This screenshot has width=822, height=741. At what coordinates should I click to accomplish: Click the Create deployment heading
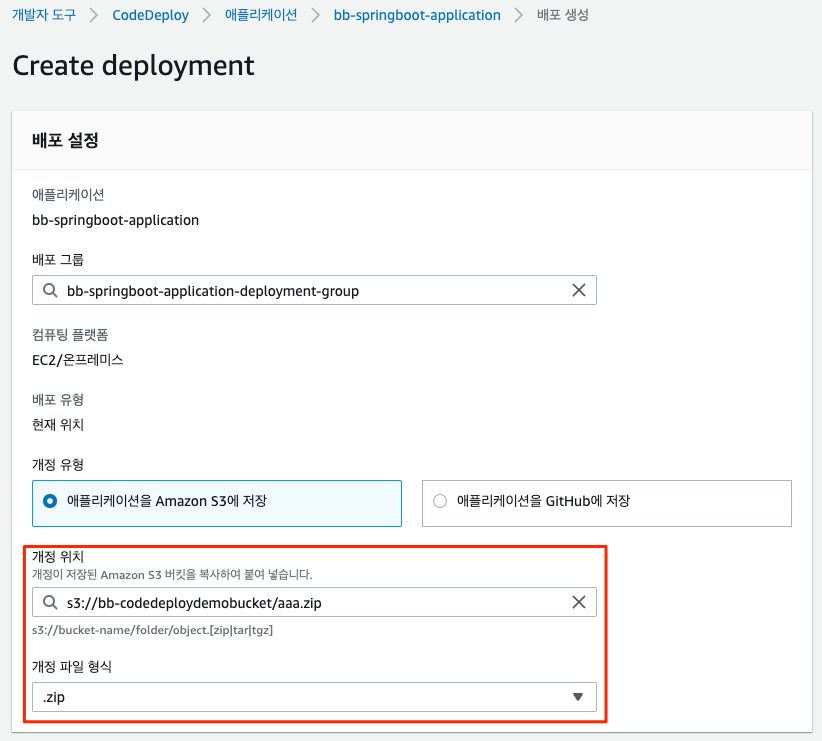(x=134, y=66)
